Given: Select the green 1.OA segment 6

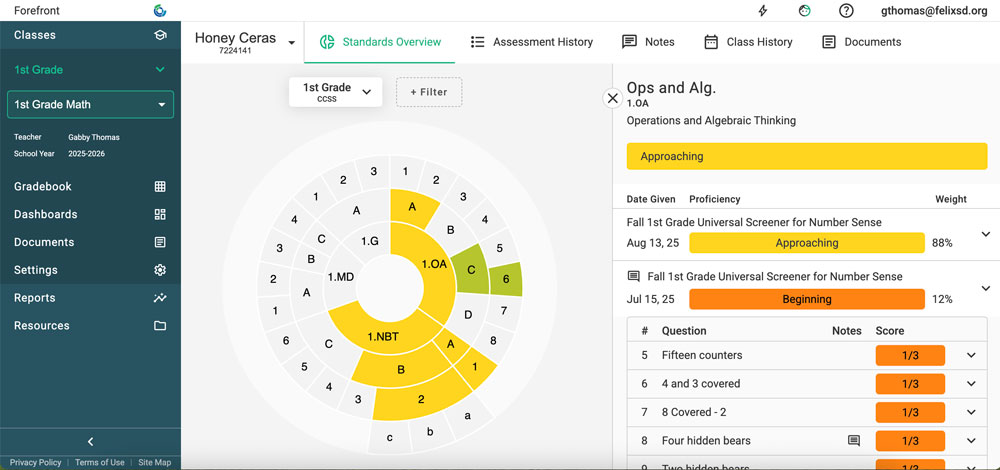Looking at the screenshot, I should click(x=505, y=279).
